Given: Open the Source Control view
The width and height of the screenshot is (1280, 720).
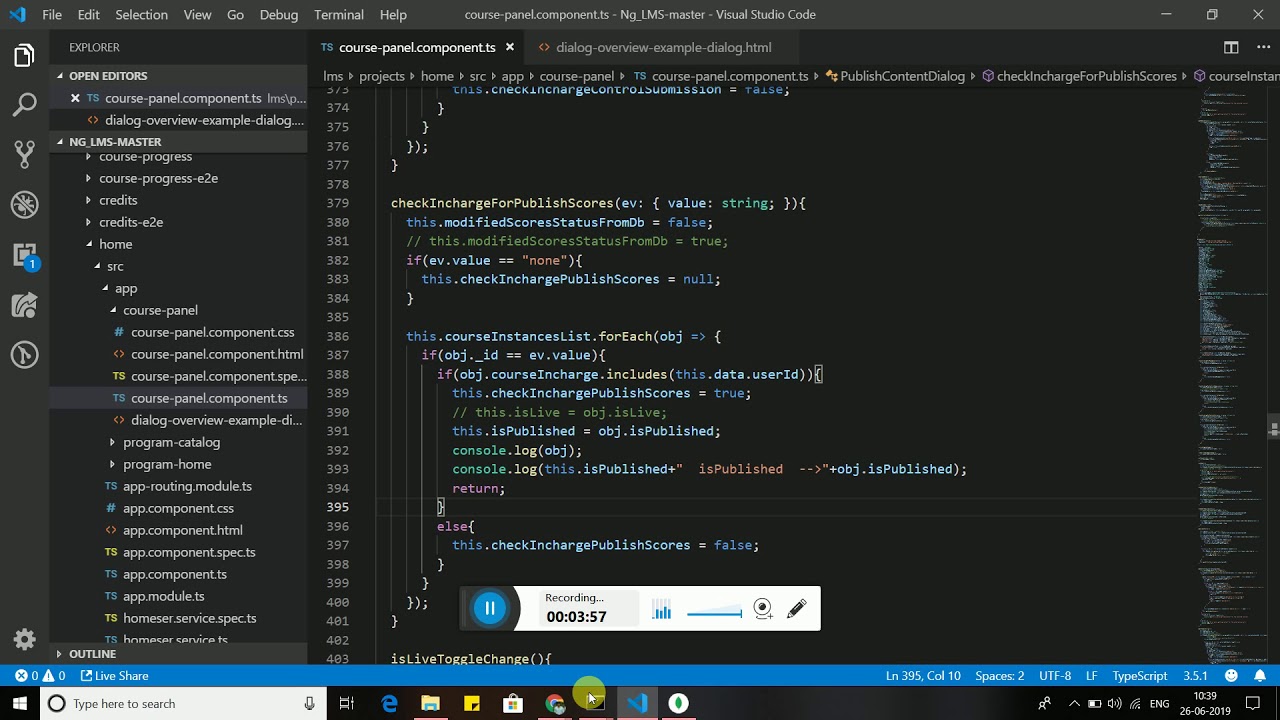Looking at the screenshot, I should coord(24,154).
